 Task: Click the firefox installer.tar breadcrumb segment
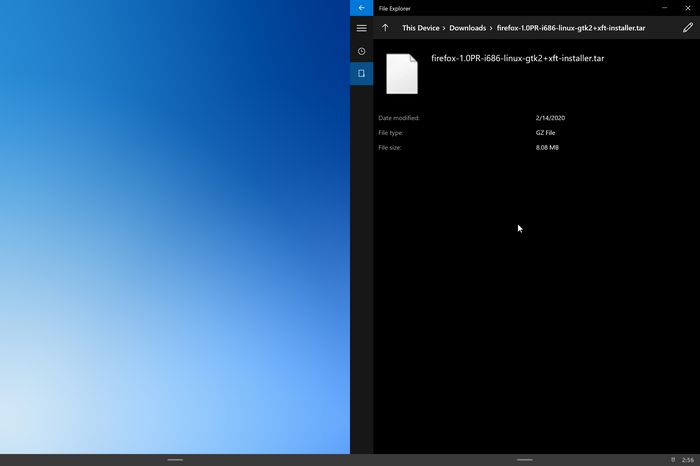[571, 28]
